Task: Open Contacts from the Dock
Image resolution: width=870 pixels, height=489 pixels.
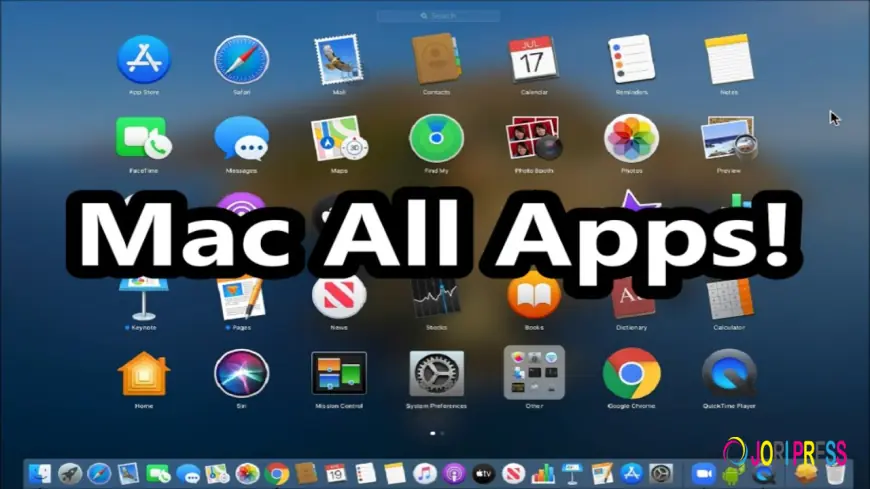Action: pos(306,474)
